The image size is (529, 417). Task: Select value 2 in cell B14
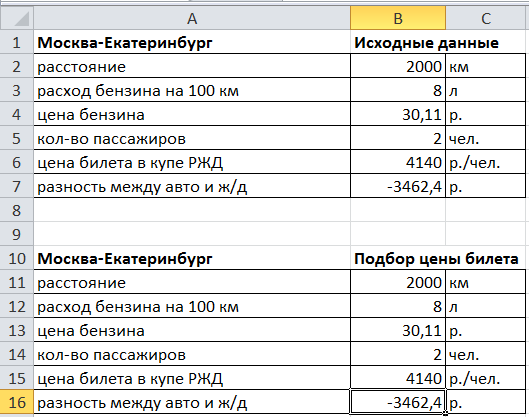point(437,355)
